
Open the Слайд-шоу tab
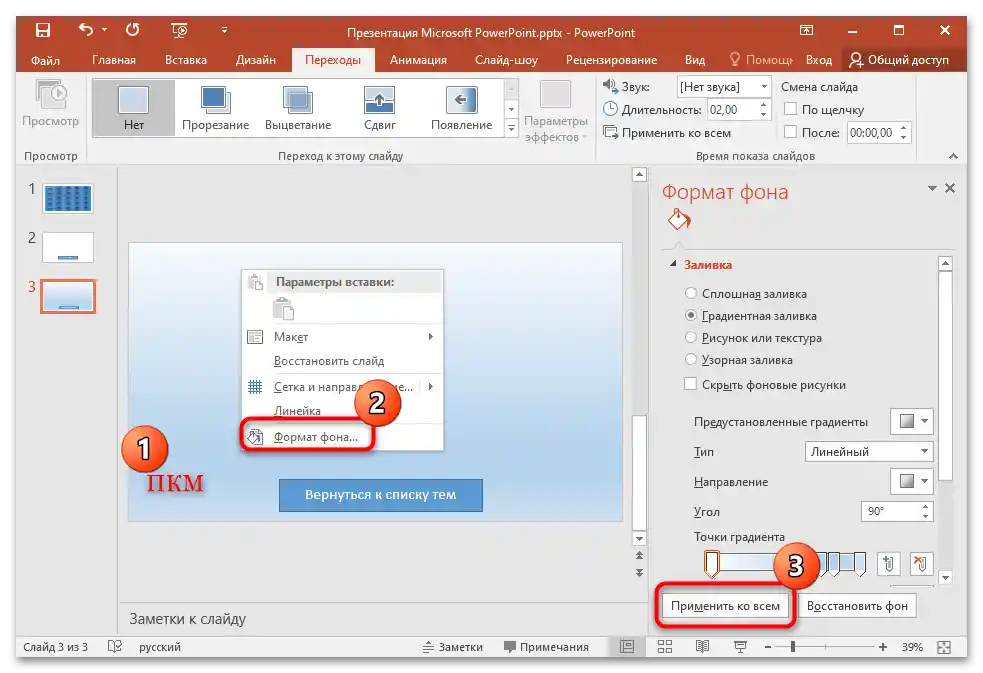coord(506,60)
